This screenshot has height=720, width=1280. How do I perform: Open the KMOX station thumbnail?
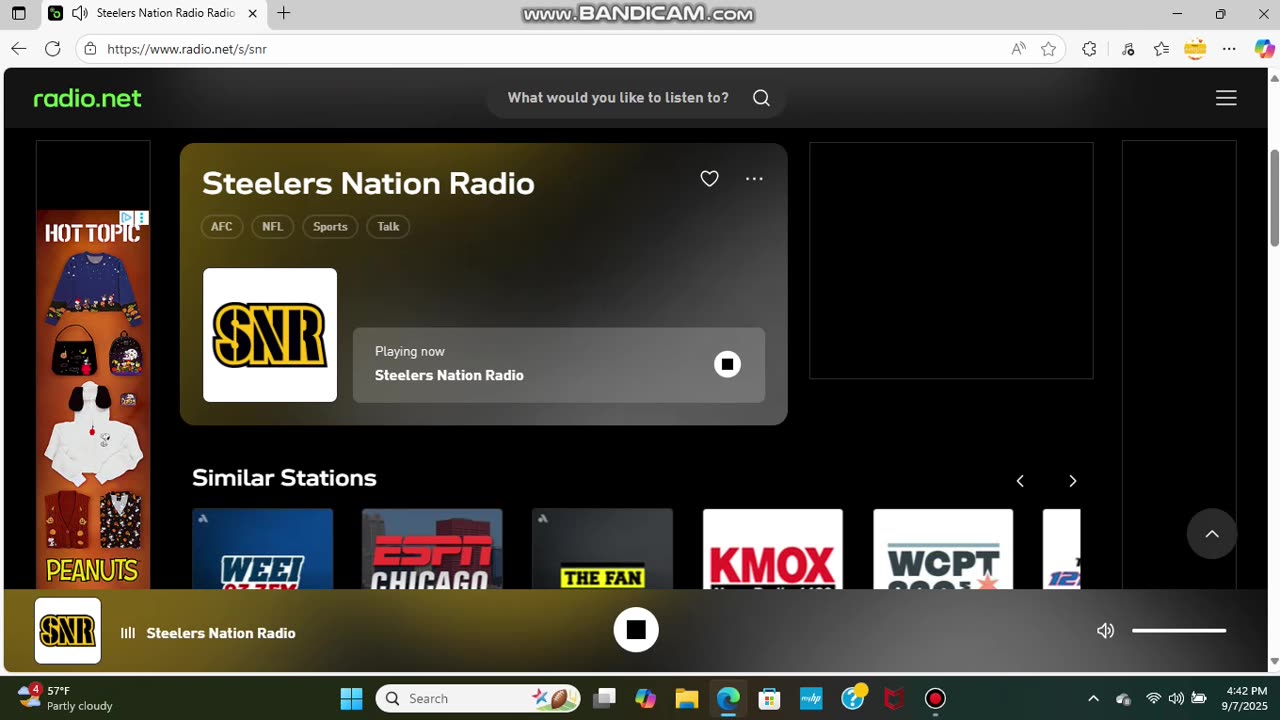773,549
